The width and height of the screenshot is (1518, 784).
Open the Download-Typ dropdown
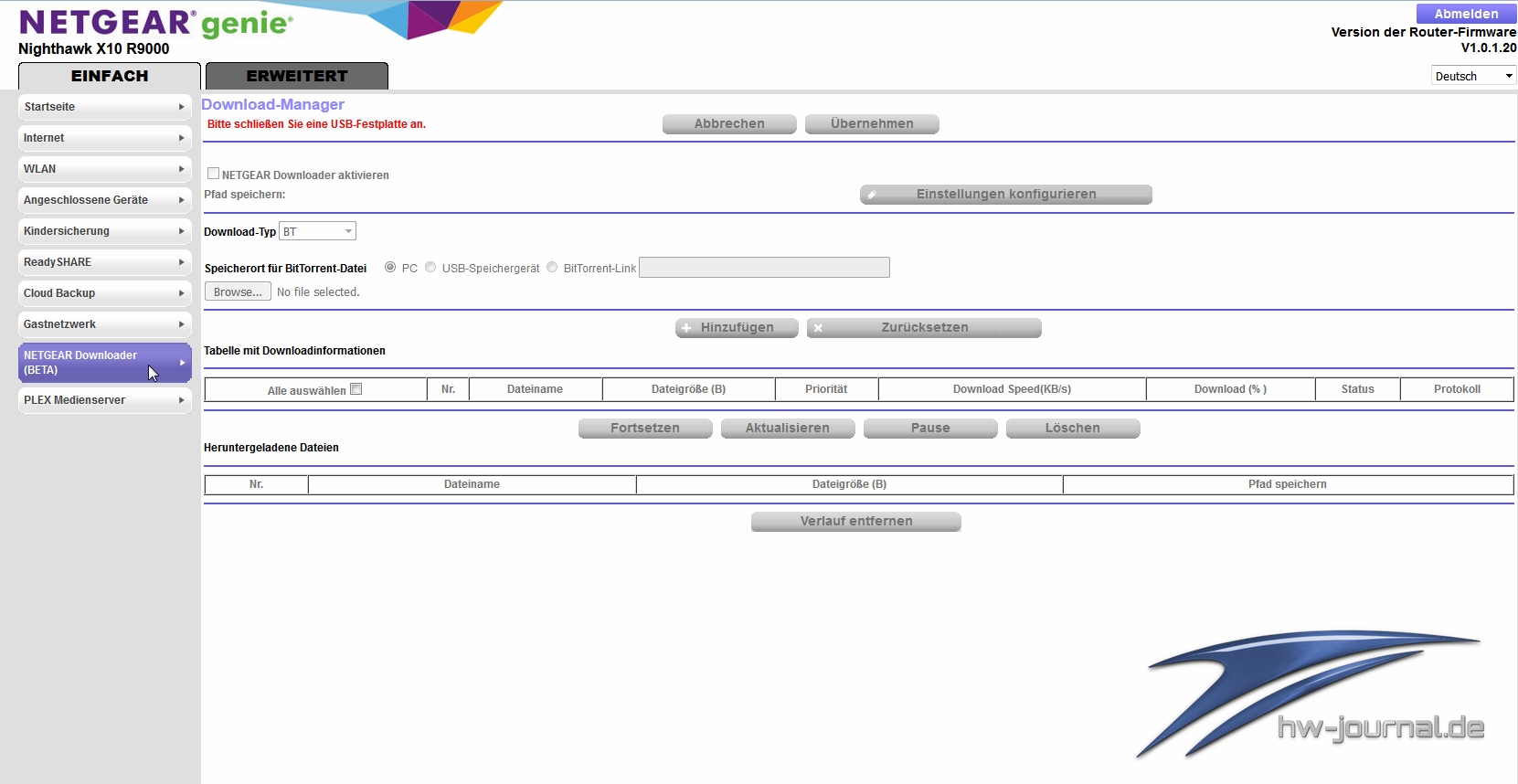(x=317, y=231)
